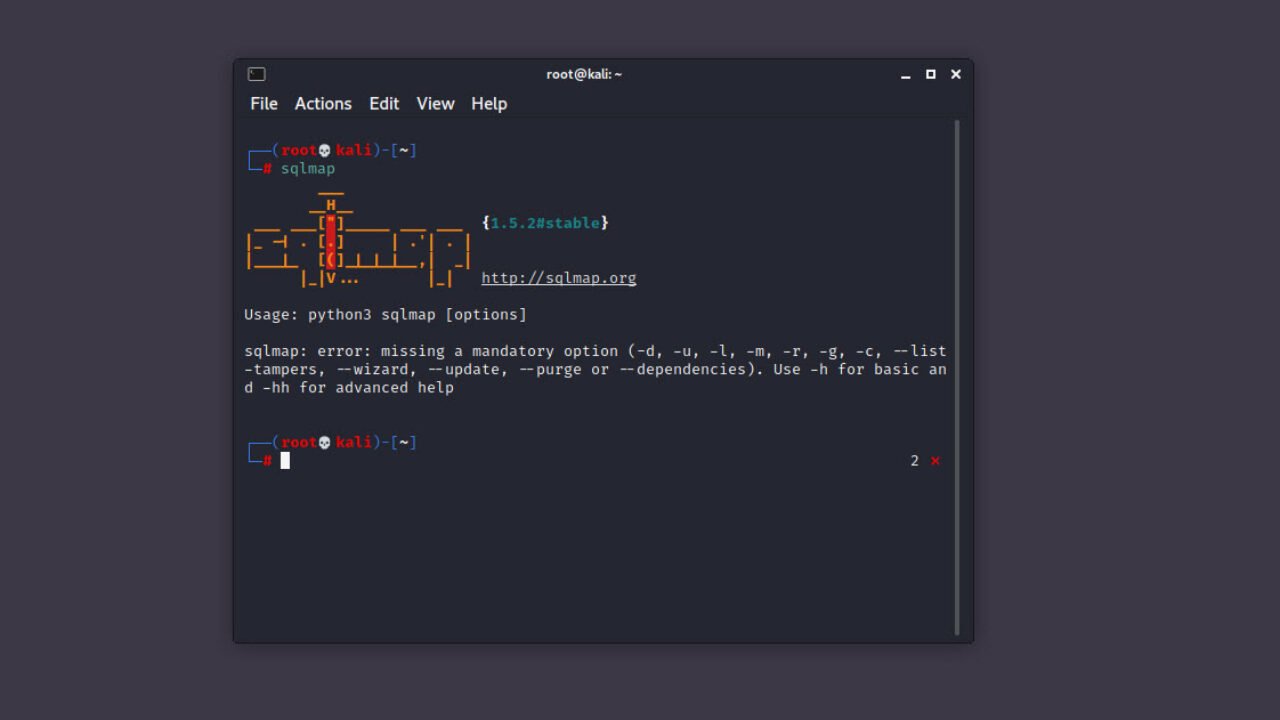The height and width of the screenshot is (720, 1280).
Task: Click the sqlmap ASCII art logo
Action: click(357, 240)
